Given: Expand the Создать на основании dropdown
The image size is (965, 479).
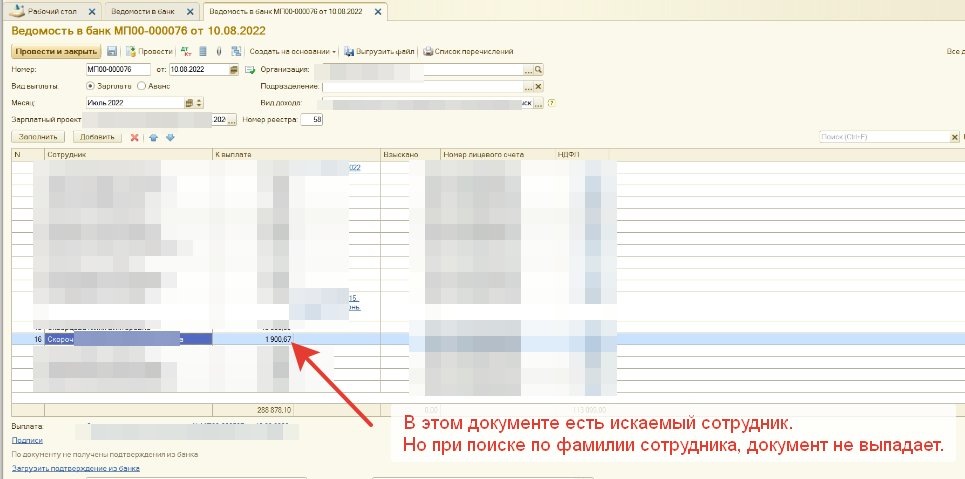Looking at the screenshot, I should coord(293,51).
